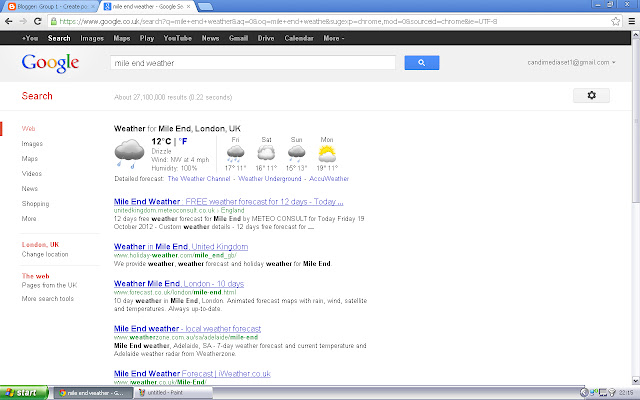Expand More in the left sidebar

(x=29, y=218)
